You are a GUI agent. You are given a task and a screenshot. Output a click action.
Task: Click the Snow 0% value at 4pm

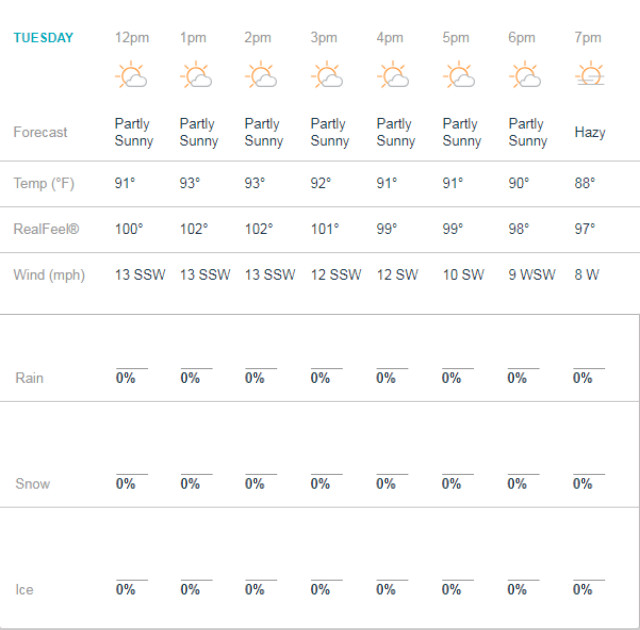pyautogui.click(x=386, y=484)
